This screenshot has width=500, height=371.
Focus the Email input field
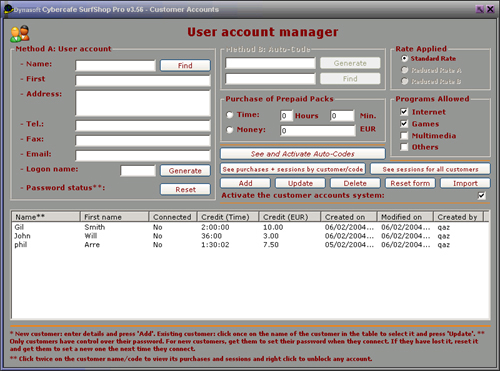[143, 156]
